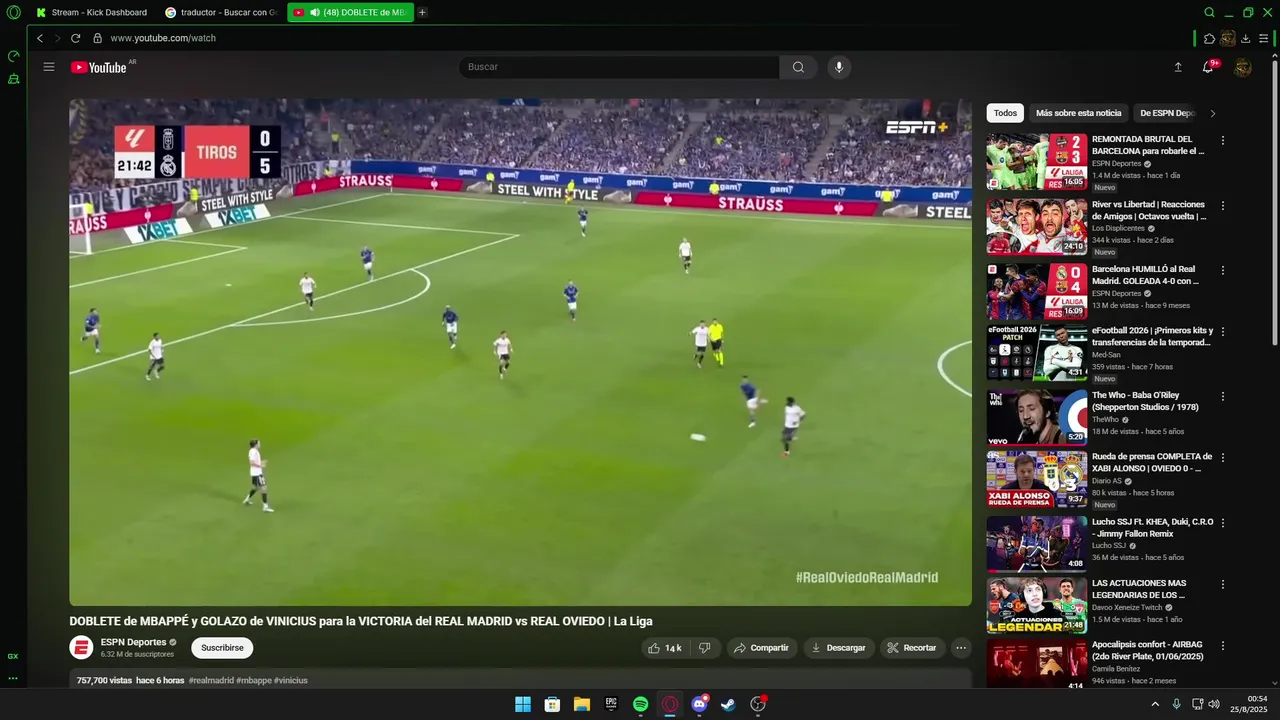
Task: Open options for eFootball 2026 video
Action: [x=1222, y=332]
